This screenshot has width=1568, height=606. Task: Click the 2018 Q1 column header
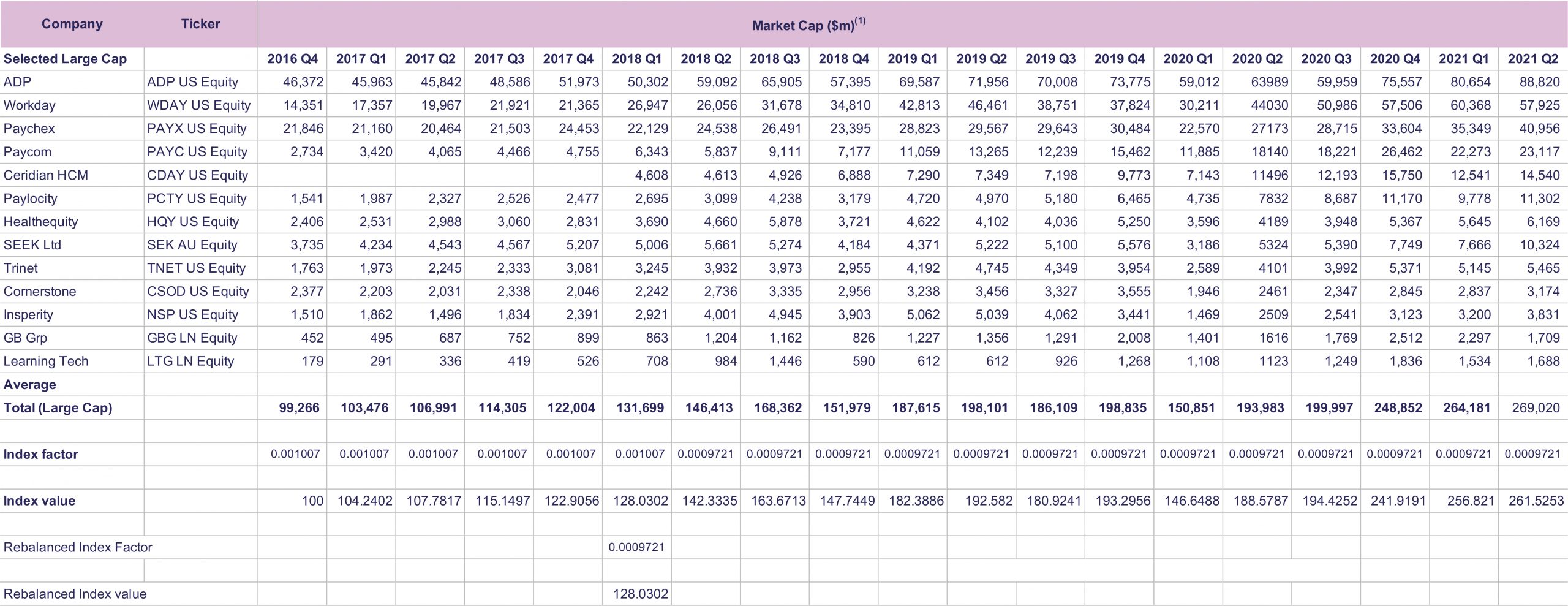pos(636,59)
